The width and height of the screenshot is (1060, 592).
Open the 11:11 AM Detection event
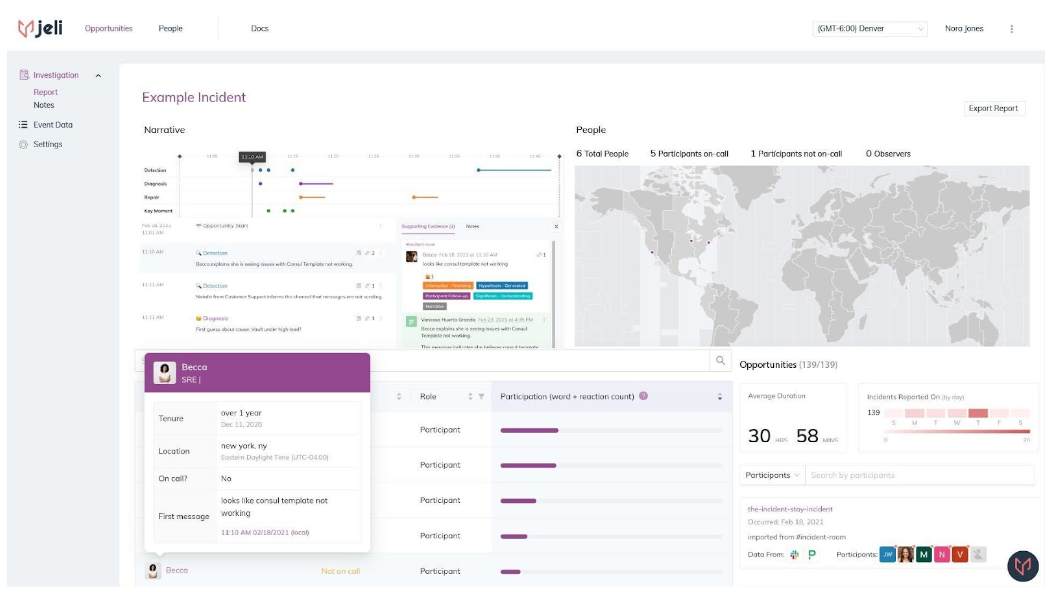click(x=215, y=286)
